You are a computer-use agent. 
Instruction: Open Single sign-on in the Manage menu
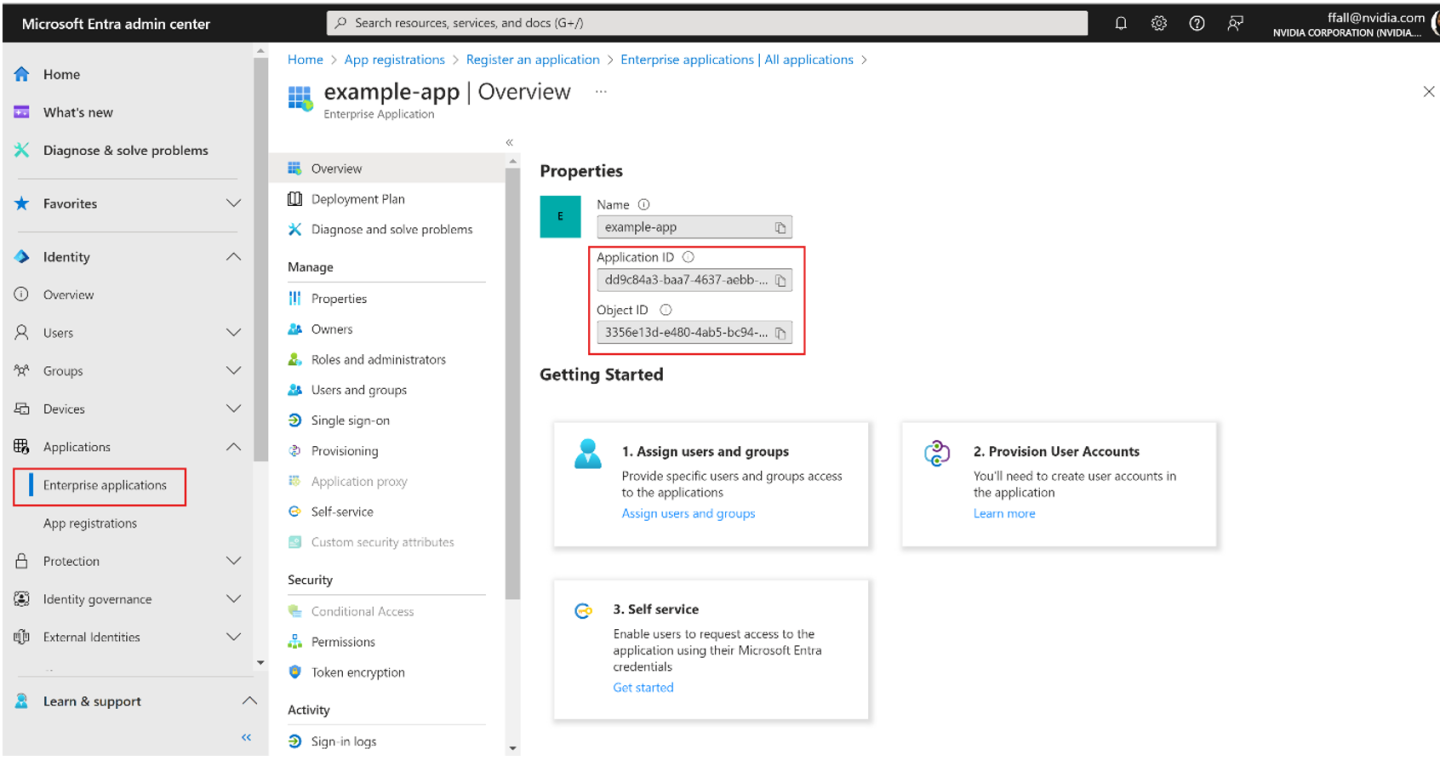[350, 421]
